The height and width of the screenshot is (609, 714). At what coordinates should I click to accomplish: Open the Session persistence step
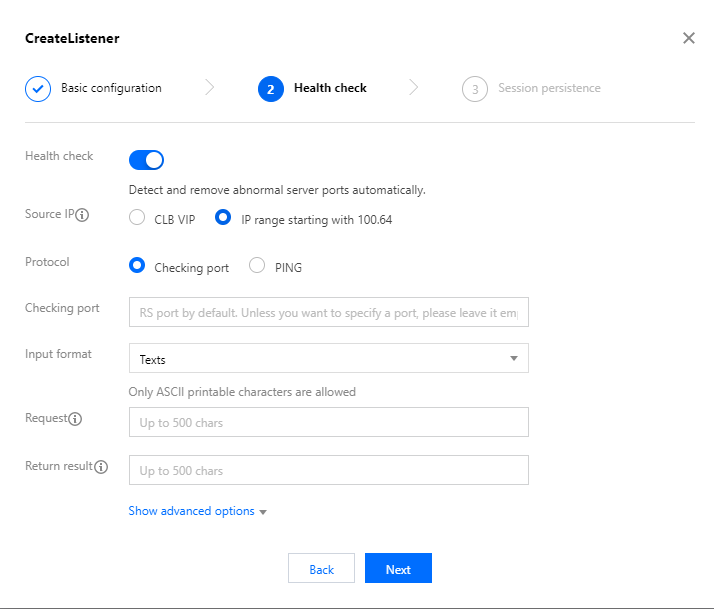pyautogui.click(x=549, y=88)
